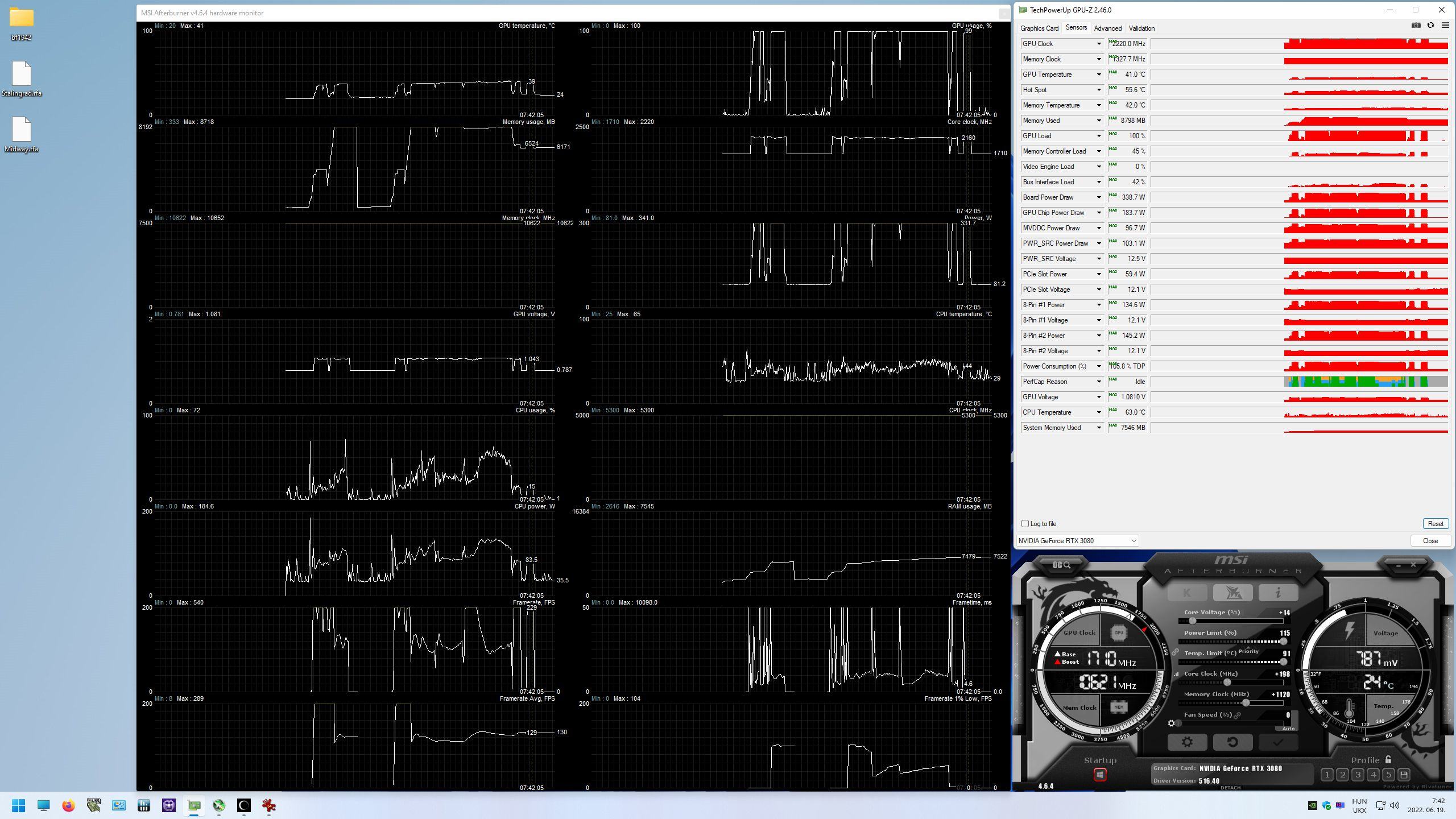Click the Kombustor K button in Afterburner
The width and height of the screenshot is (1456, 819).
(x=1187, y=593)
